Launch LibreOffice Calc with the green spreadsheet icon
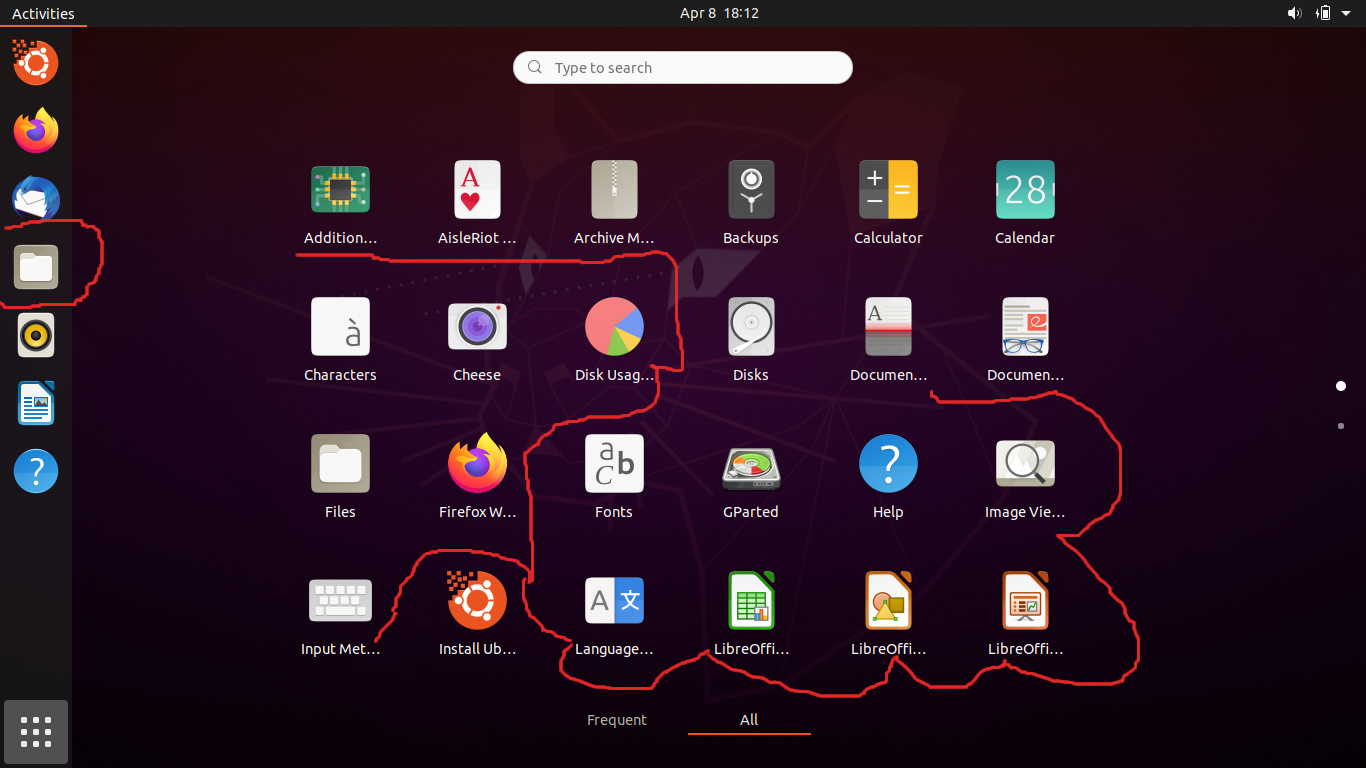Image resolution: width=1366 pixels, height=768 pixels. point(751,601)
